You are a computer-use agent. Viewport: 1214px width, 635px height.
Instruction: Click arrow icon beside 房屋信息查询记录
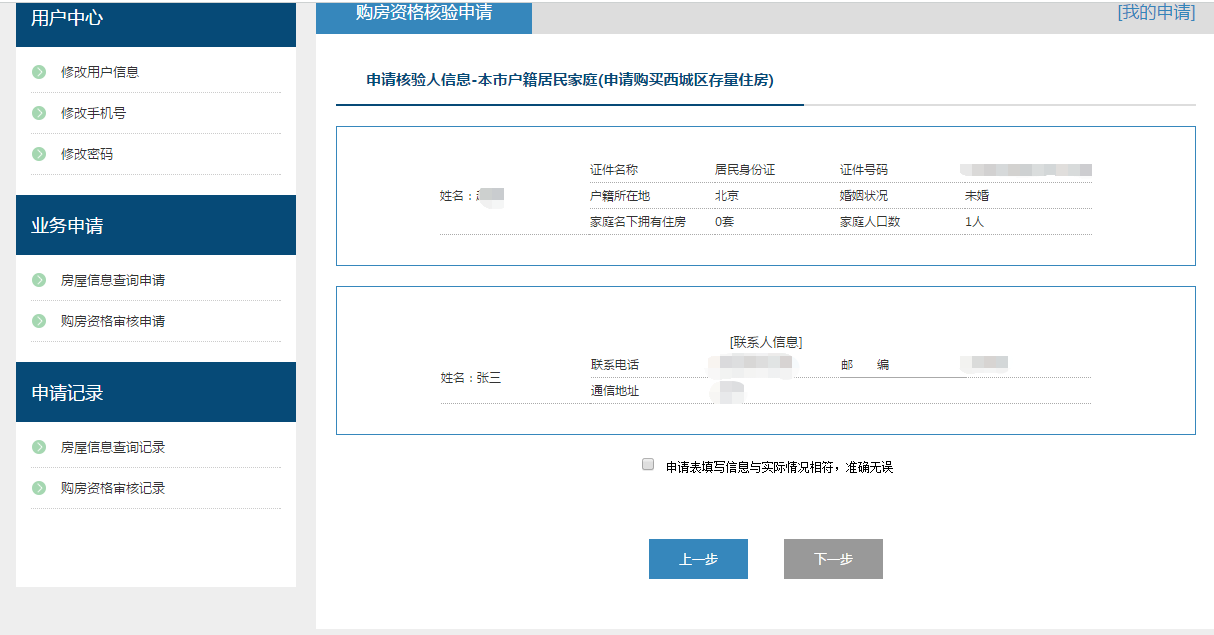(x=39, y=447)
